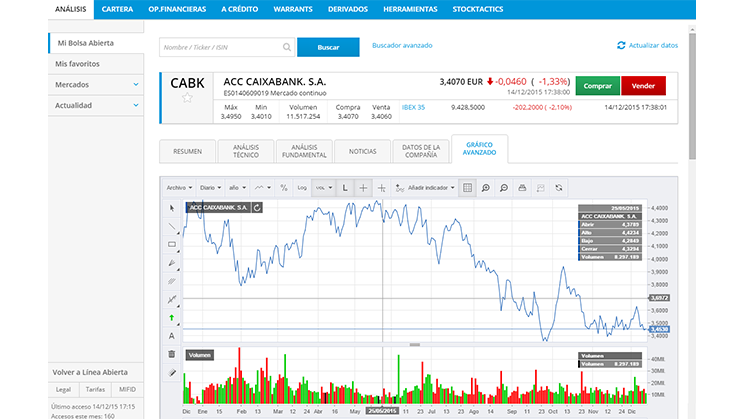Toggle the L last-value label button
744x419 pixels.
click(x=345, y=188)
